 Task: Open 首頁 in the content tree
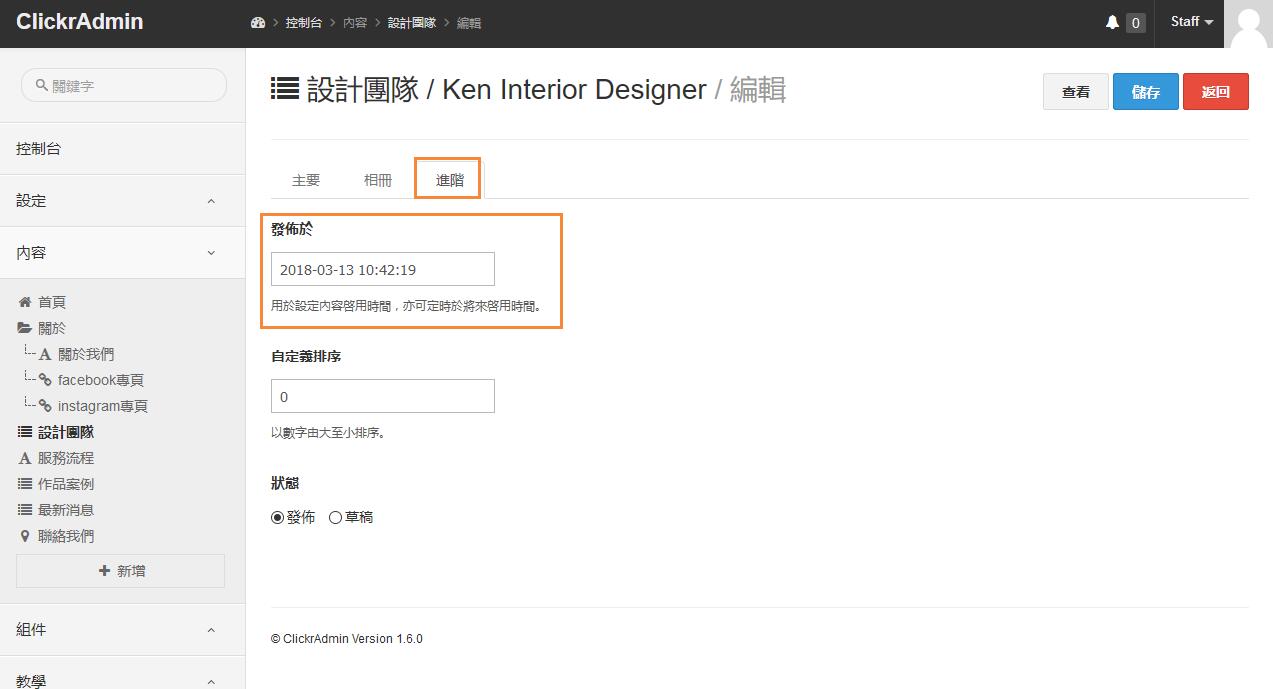coord(52,302)
